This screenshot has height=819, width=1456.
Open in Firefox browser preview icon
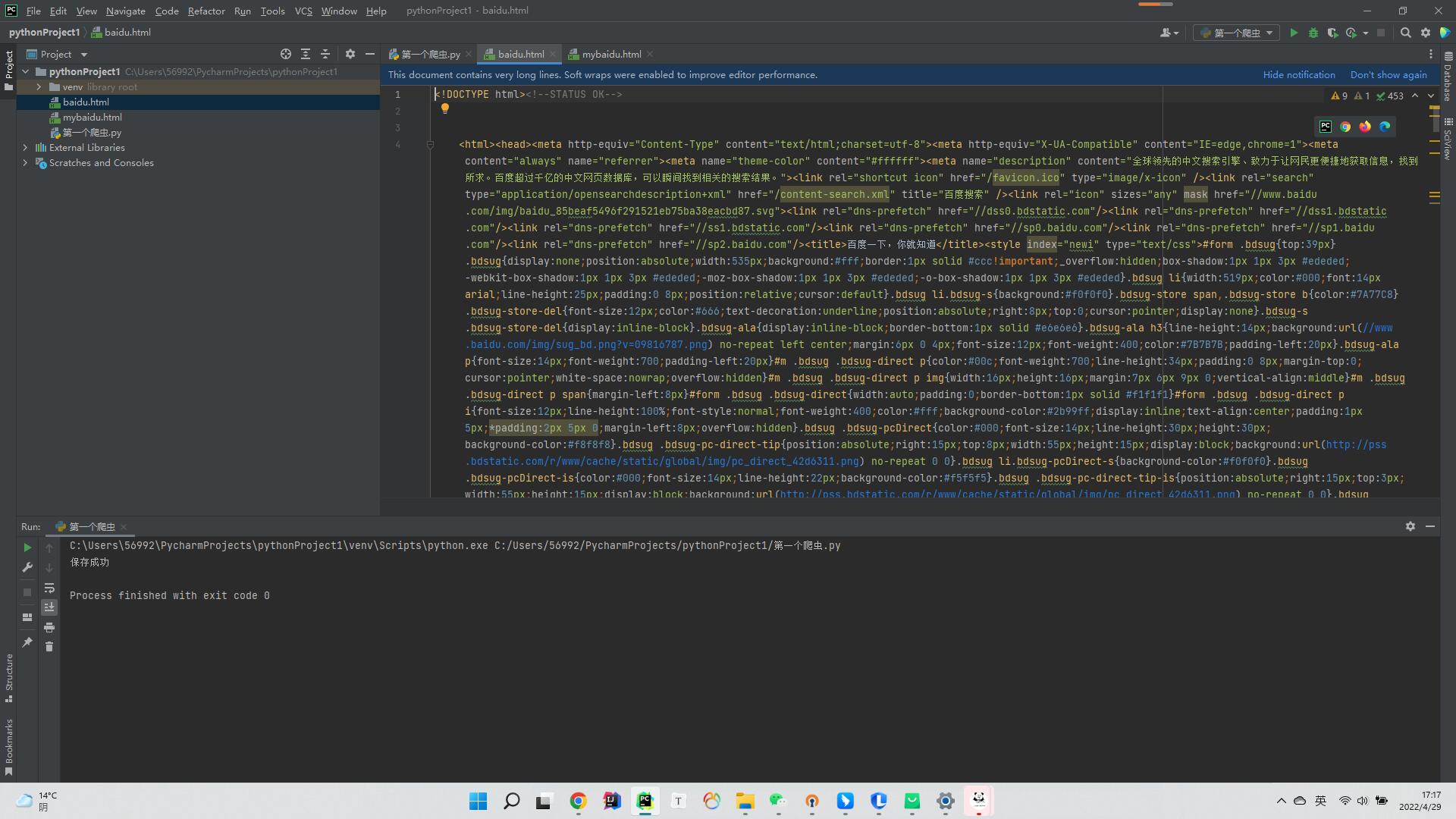coord(1365,127)
